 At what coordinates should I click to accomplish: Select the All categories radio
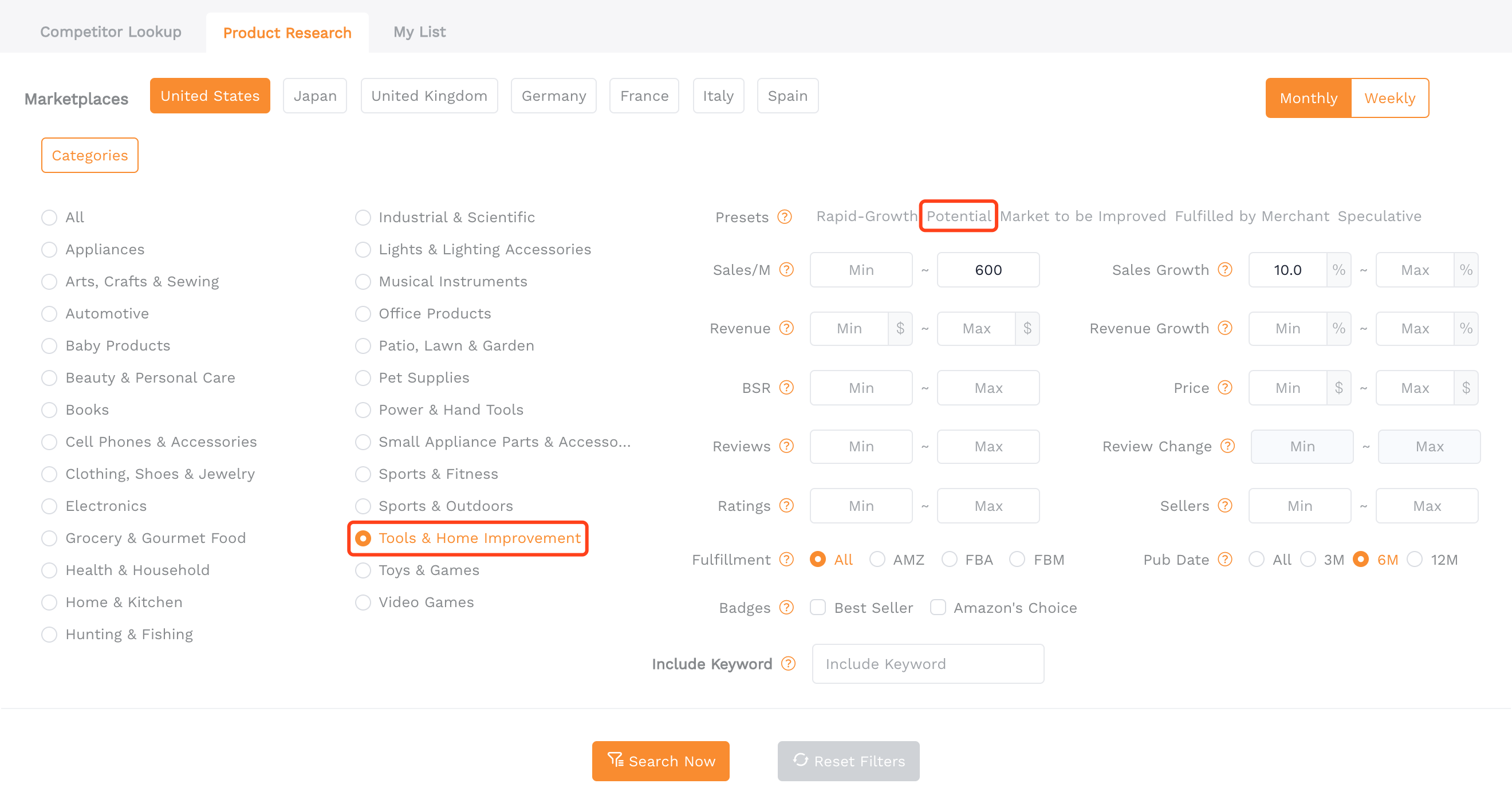coord(49,218)
